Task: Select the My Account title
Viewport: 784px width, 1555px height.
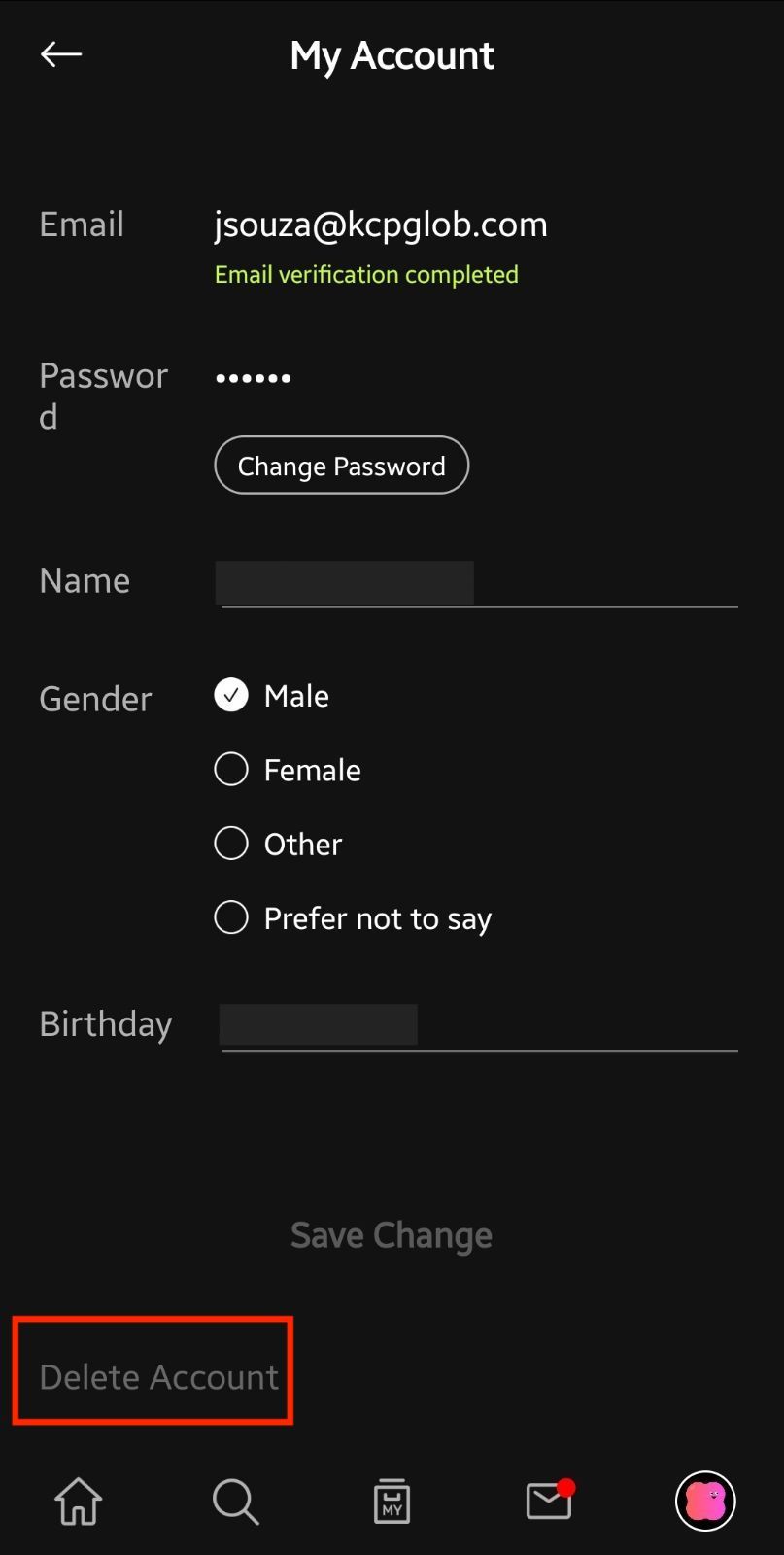Action: (x=392, y=55)
